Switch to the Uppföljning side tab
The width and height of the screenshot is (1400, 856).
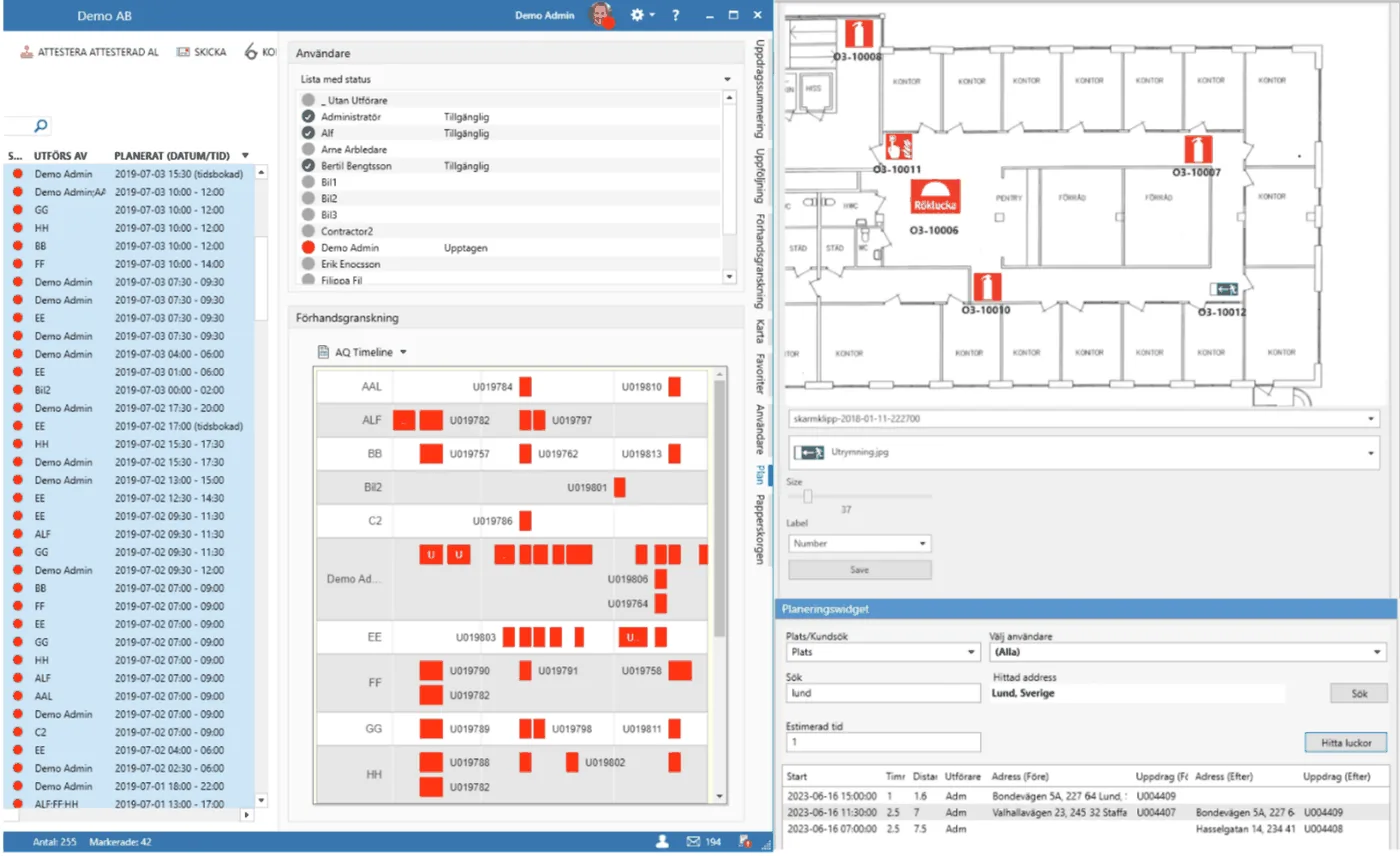click(761, 176)
